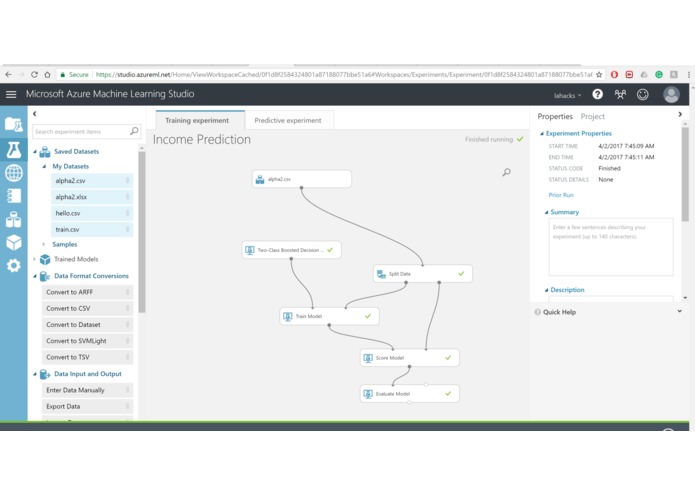Screen dimensions: 695x494
Task: Select alpha2.xlsx dataset
Action: tap(92, 197)
